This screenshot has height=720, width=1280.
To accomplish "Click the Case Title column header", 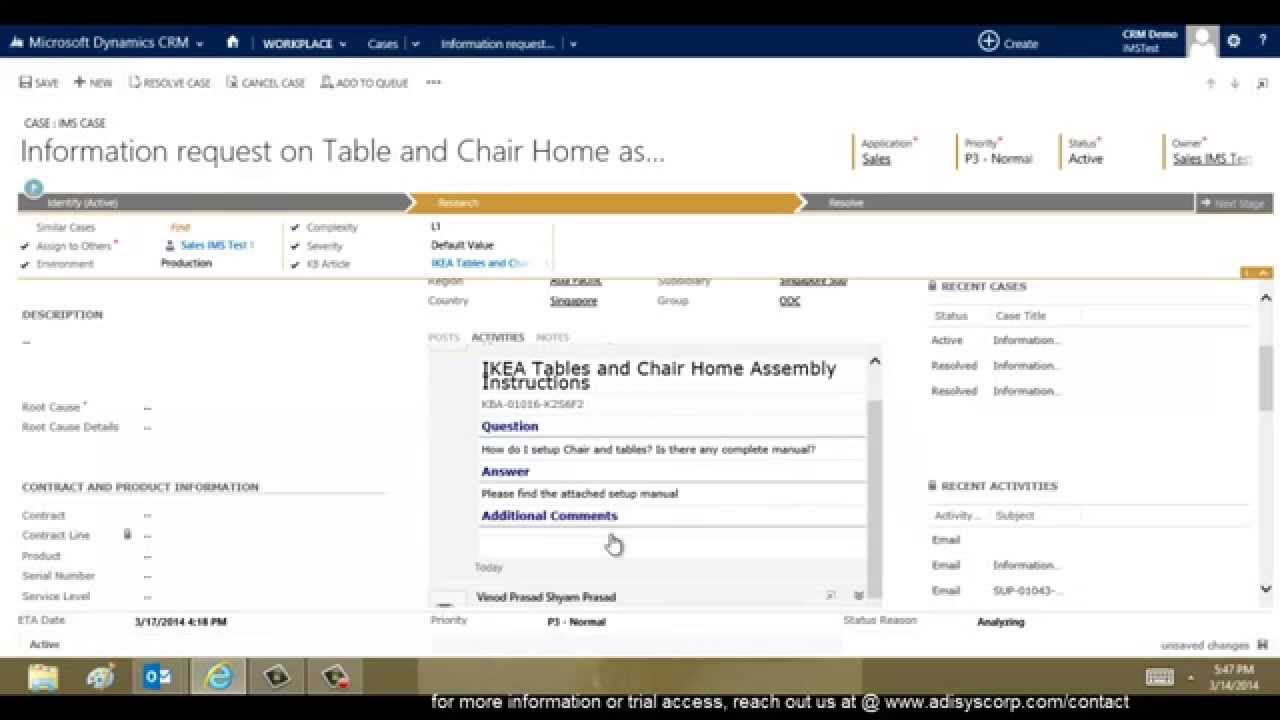I will 1020,316.
